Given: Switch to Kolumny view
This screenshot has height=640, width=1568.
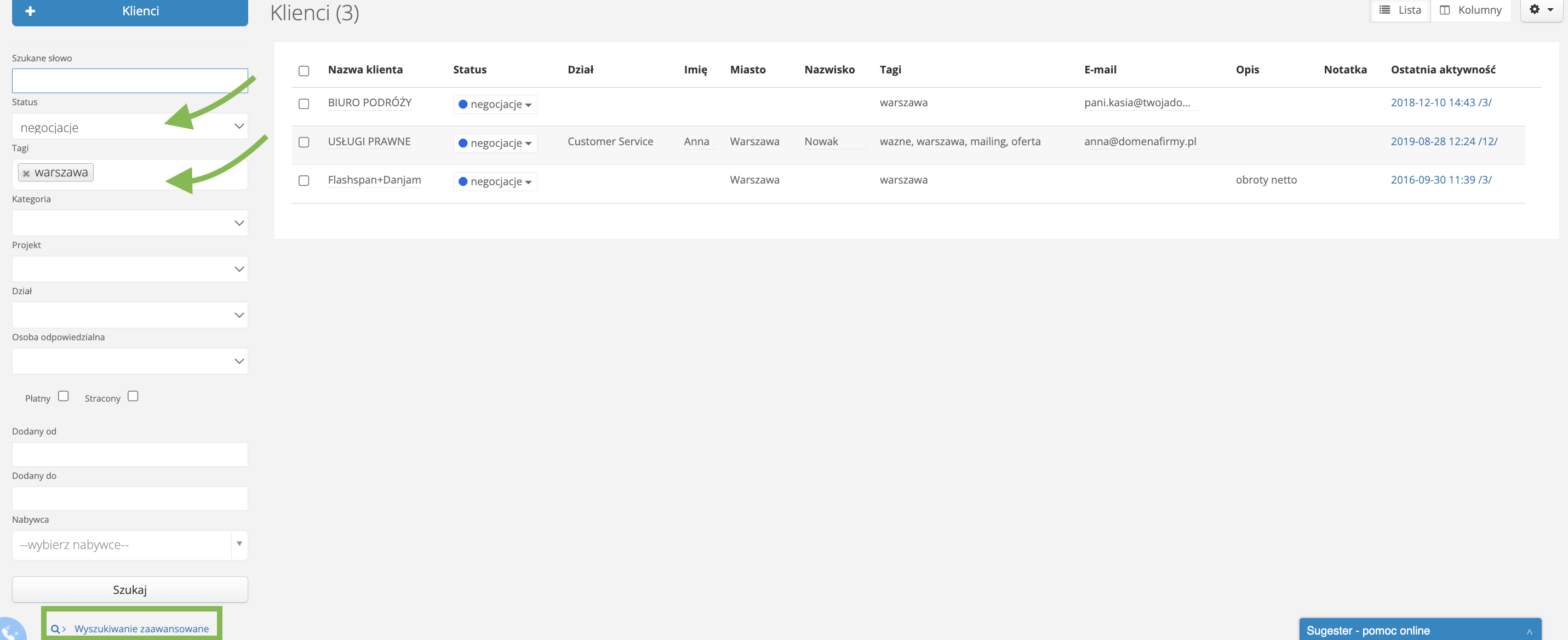Looking at the screenshot, I should pos(1470,10).
